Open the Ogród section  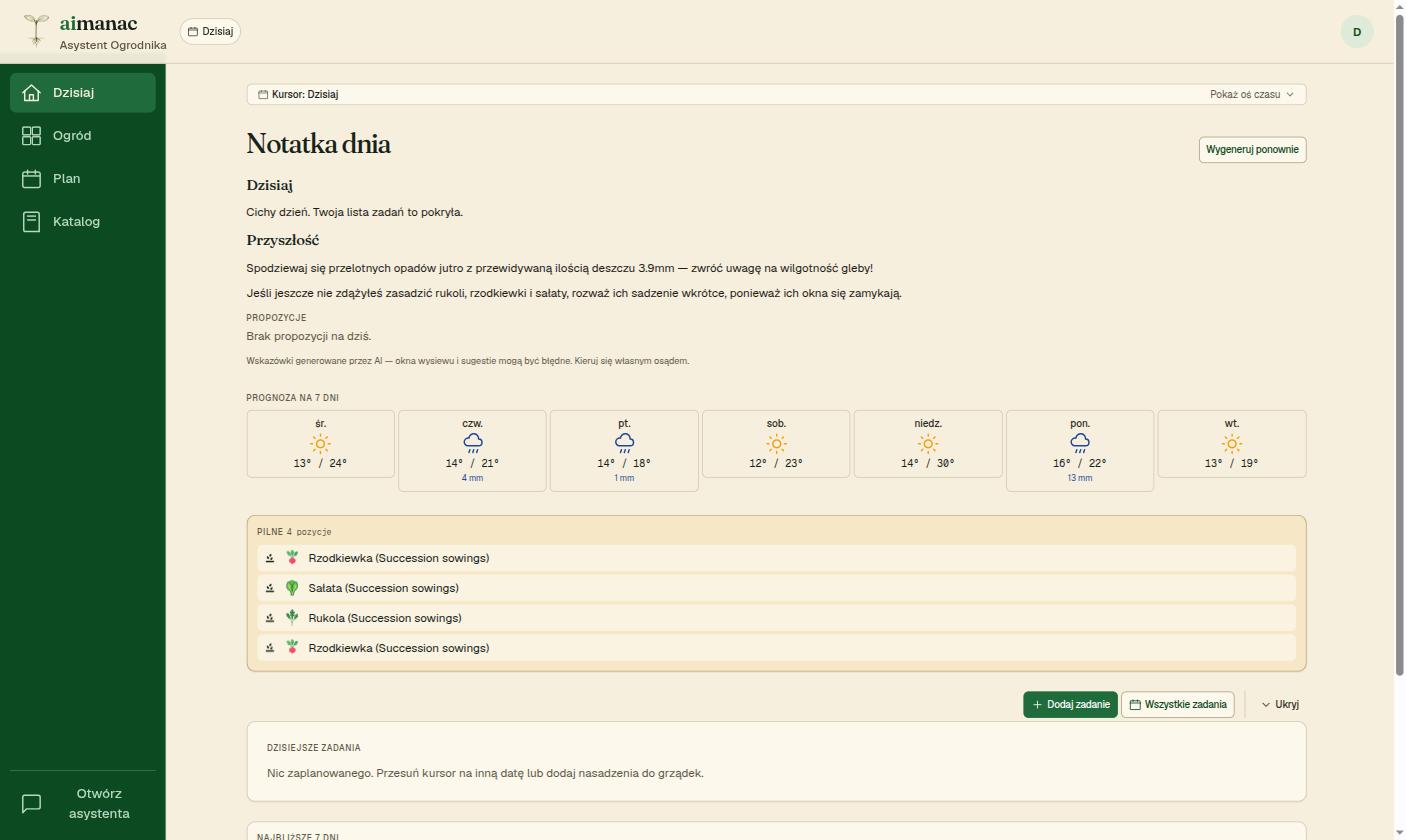(83, 136)
